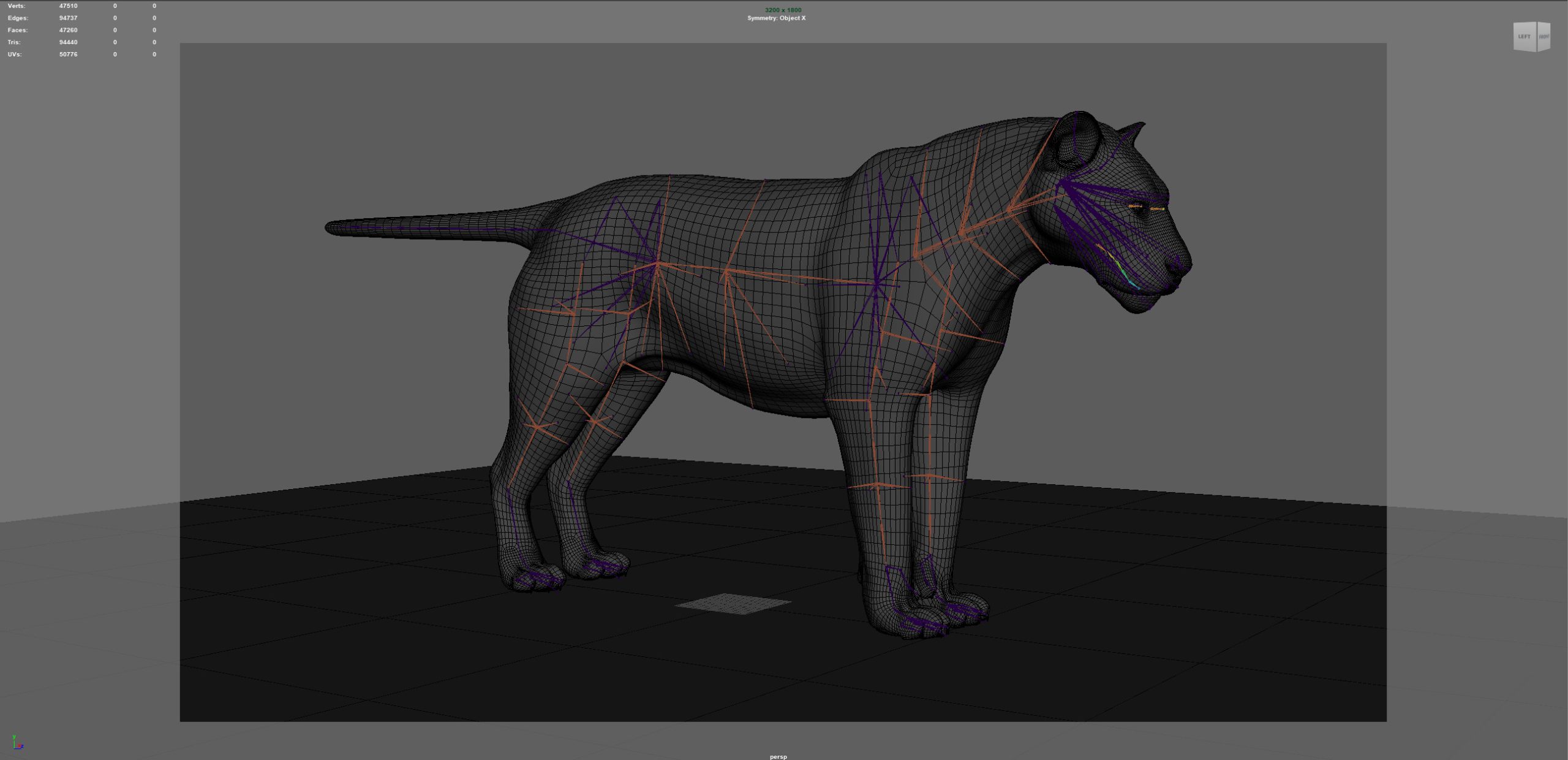The width and height of the screenshot is (1568, 760).
Task: Click the small light grid patch on floor
Action: [x=733, y=603]
